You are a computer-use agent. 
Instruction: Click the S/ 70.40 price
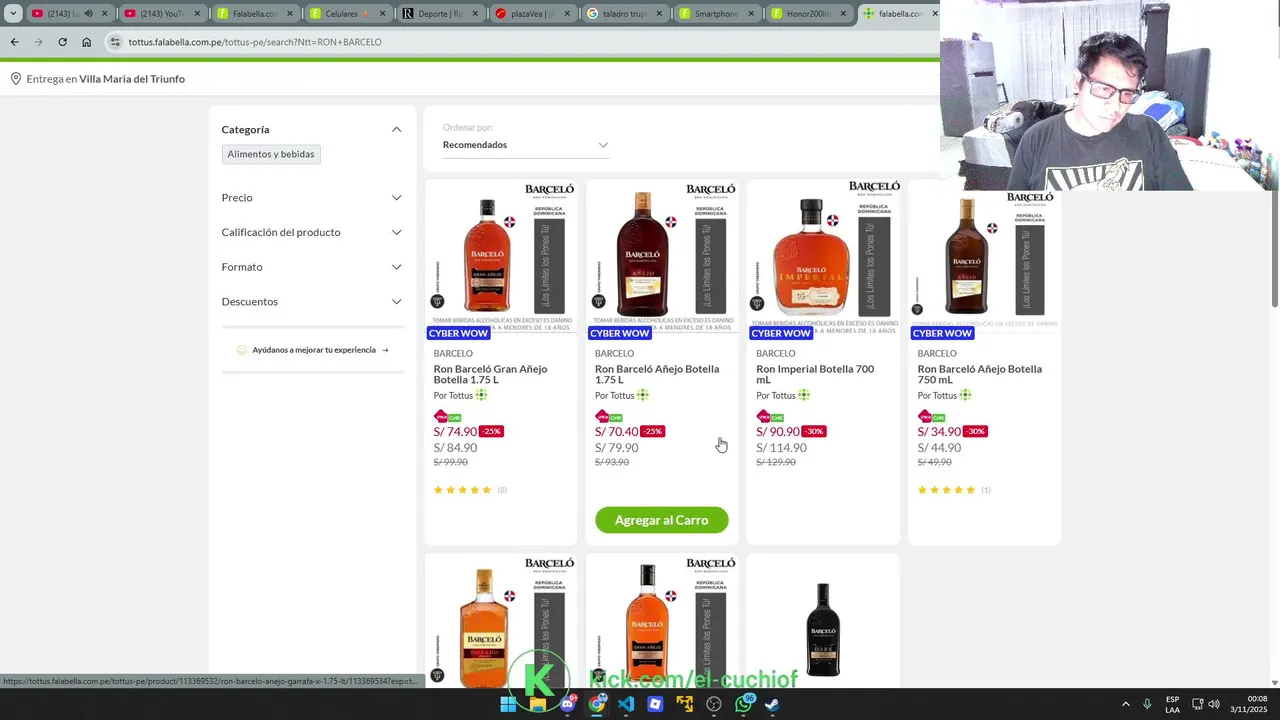[616, 431]
